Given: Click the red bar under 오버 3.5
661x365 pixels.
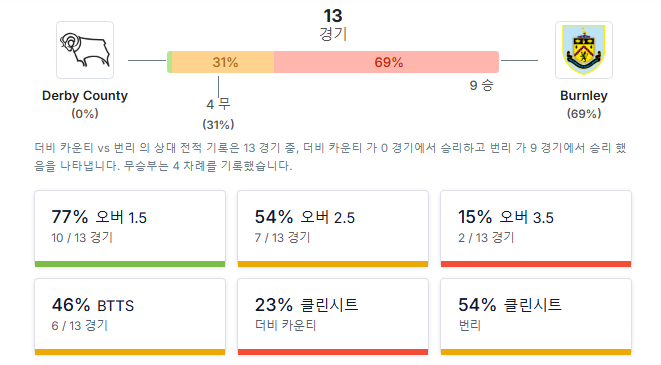Looking at the screenshot, I should [536, 264].
